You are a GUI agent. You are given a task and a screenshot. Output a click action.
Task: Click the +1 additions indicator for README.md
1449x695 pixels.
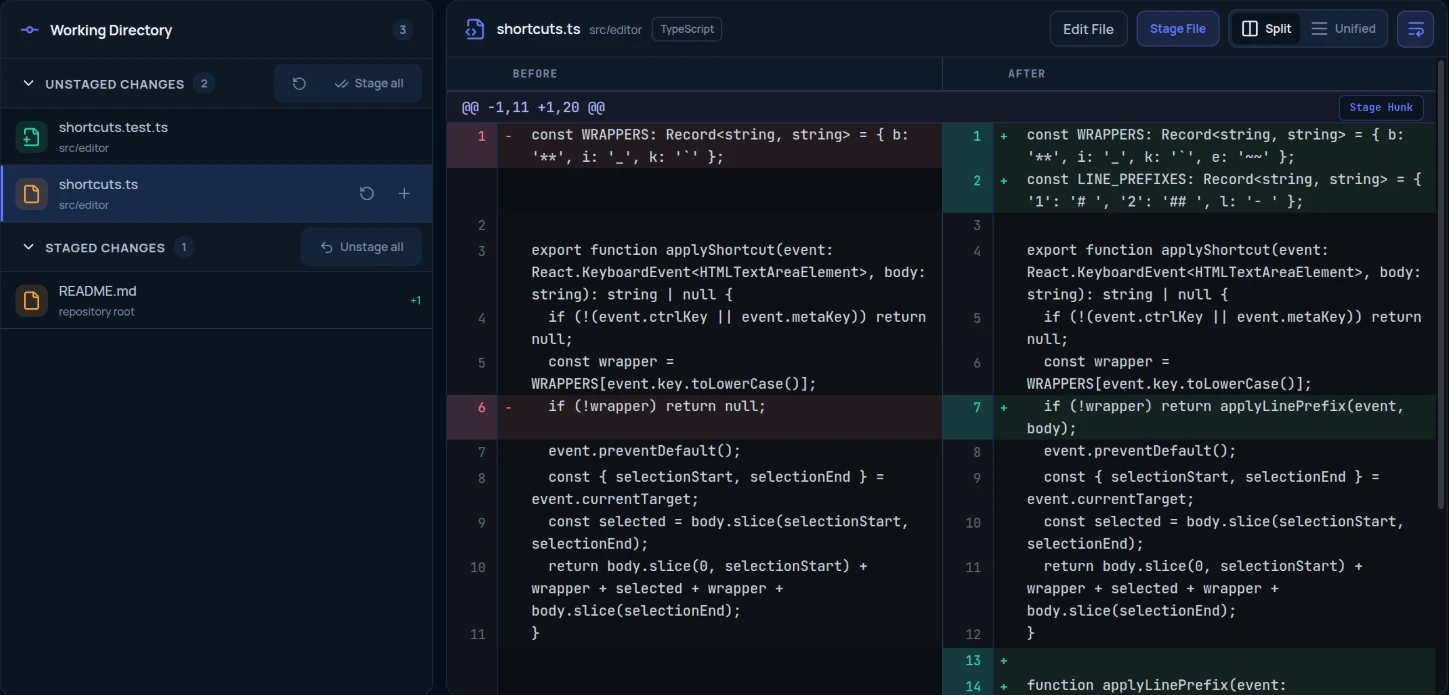[x=416, y=300]
